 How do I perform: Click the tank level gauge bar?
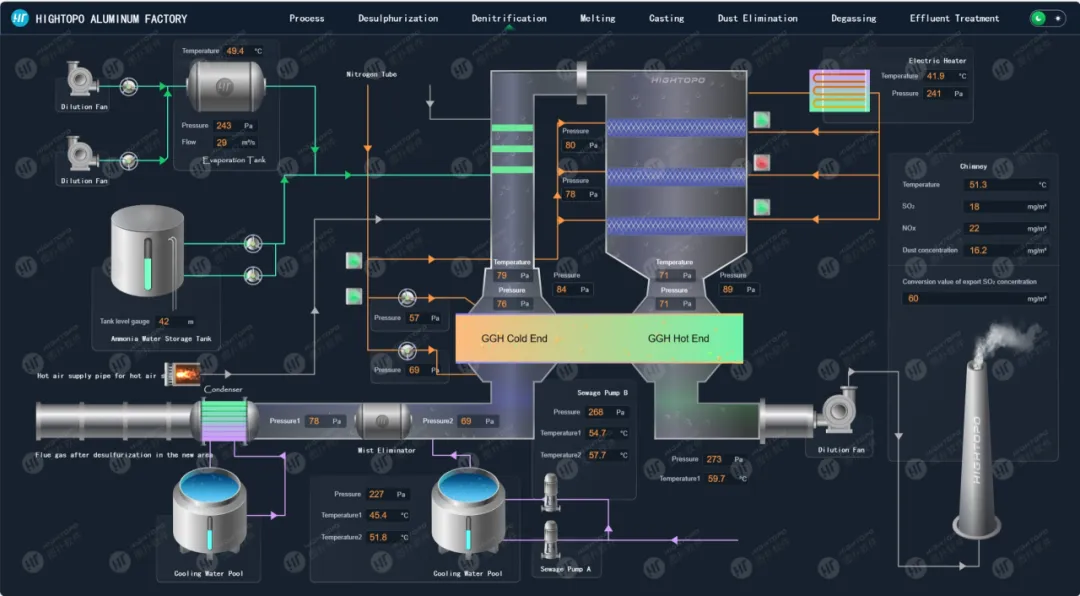click(147, 264)
